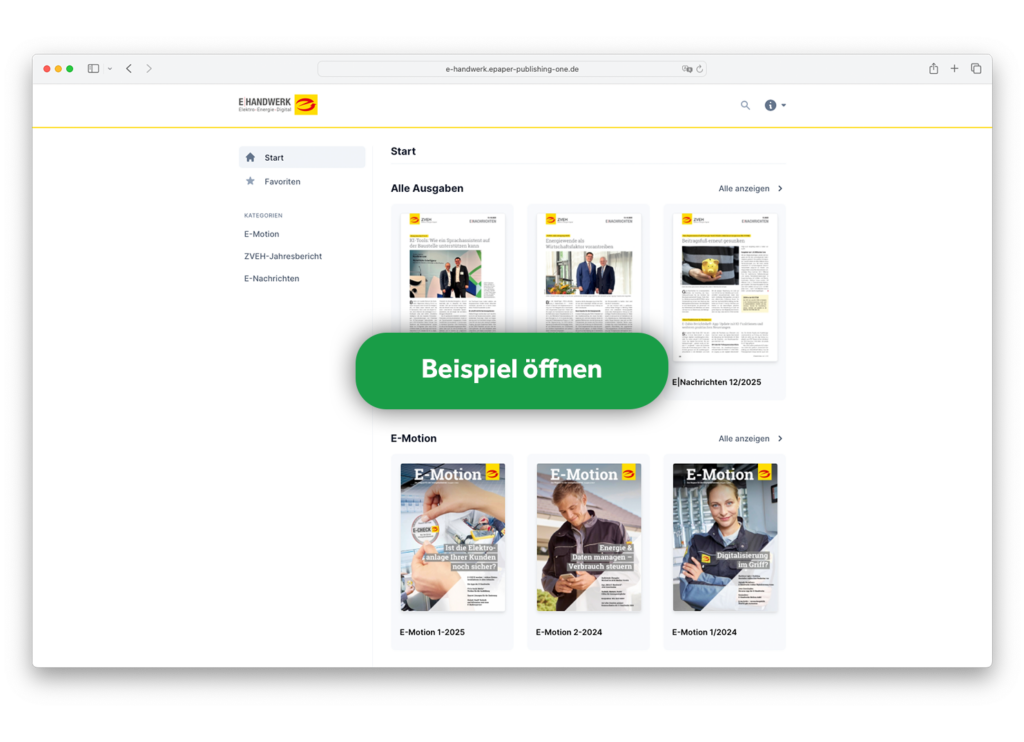Click the browser share icon

coord(933,69)
